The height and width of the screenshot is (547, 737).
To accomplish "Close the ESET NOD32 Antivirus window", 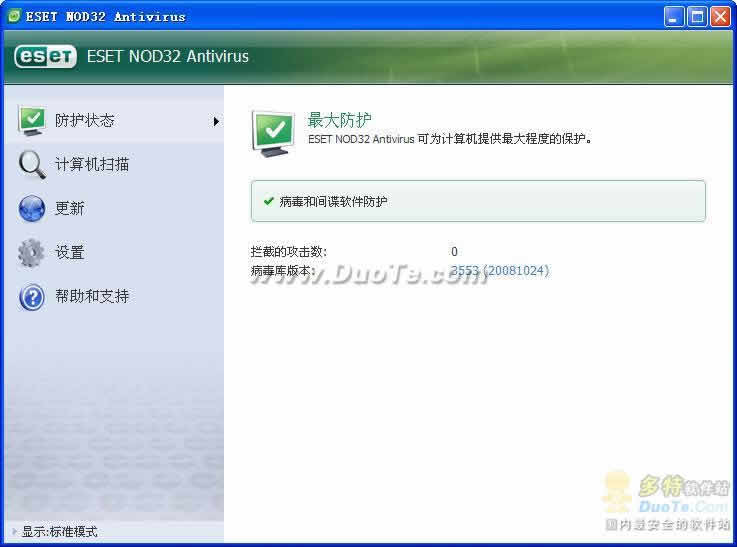I will (x=721, y=17).
